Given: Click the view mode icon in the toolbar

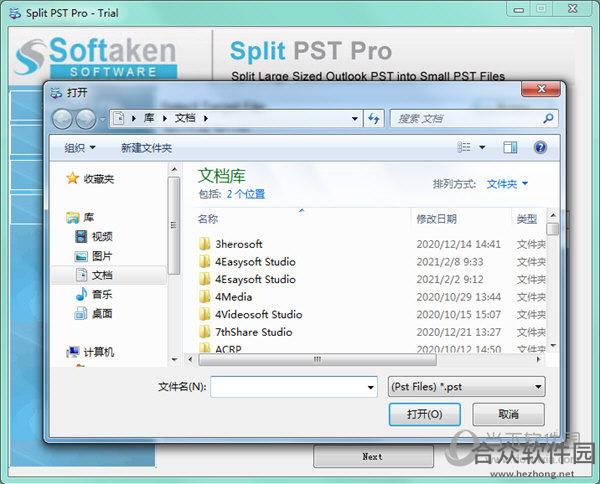Looking at the screenshot, I should pyautogui.click(x=464, y=147).
